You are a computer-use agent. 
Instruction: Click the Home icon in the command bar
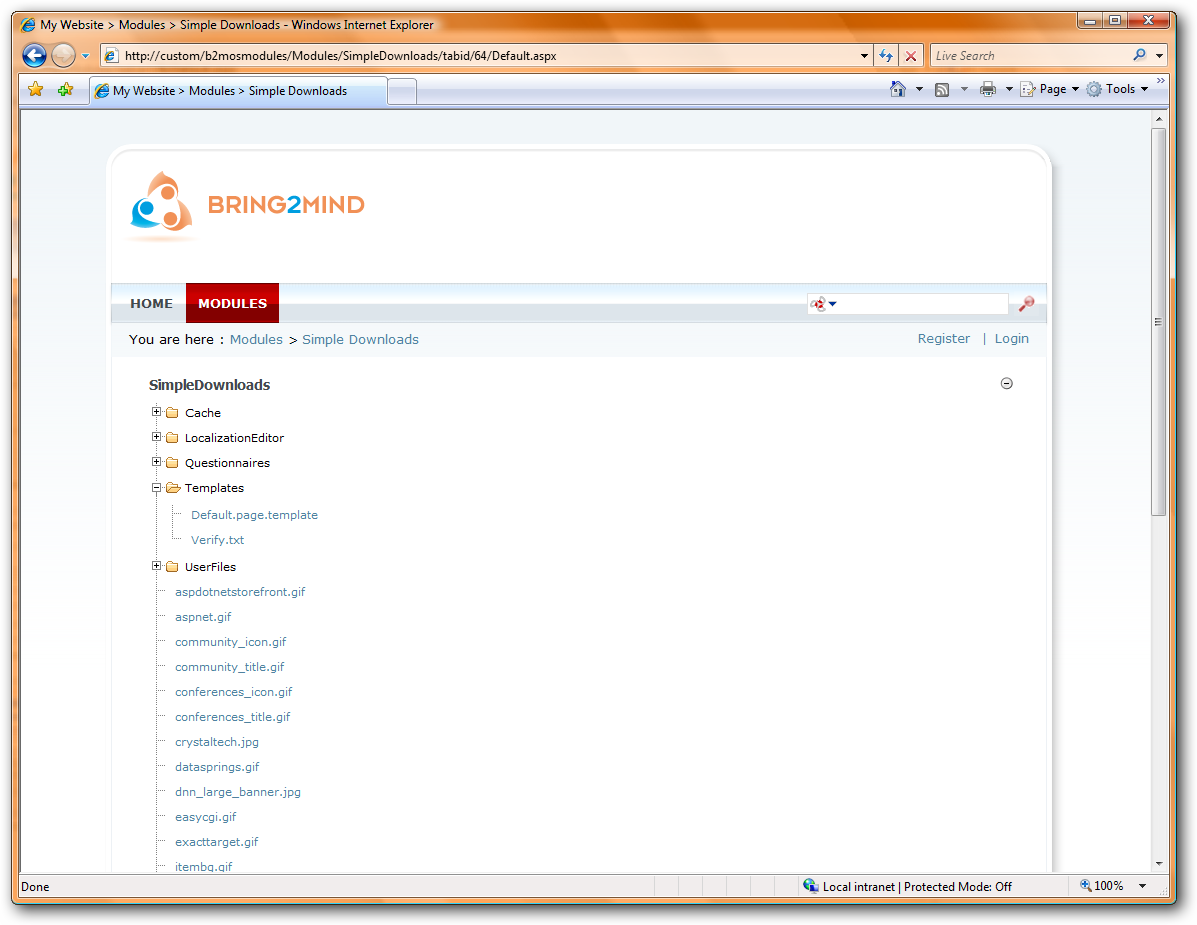(x=898, y=89)
